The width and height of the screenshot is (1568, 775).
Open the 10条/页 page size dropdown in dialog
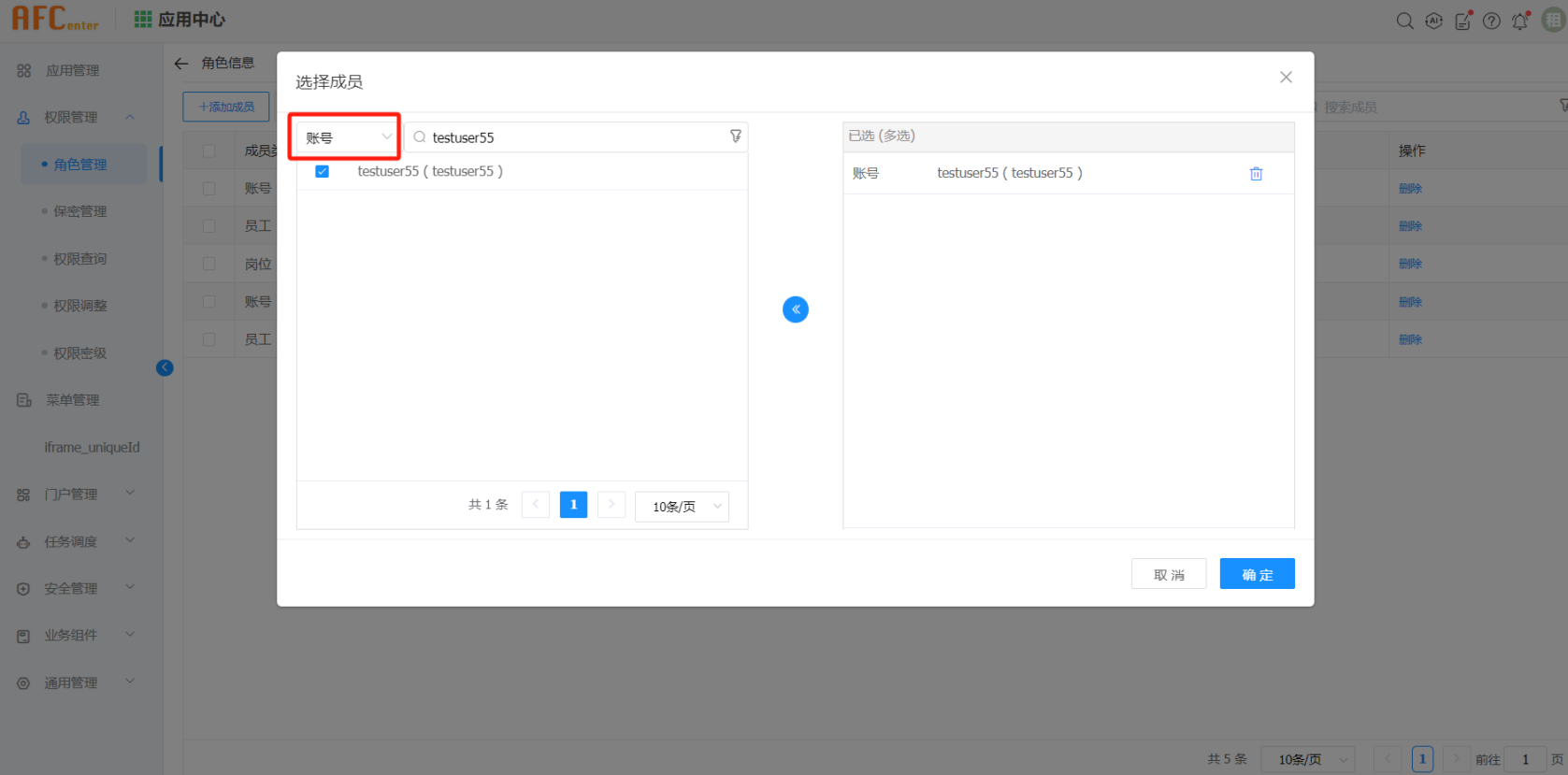coord(682,506)
